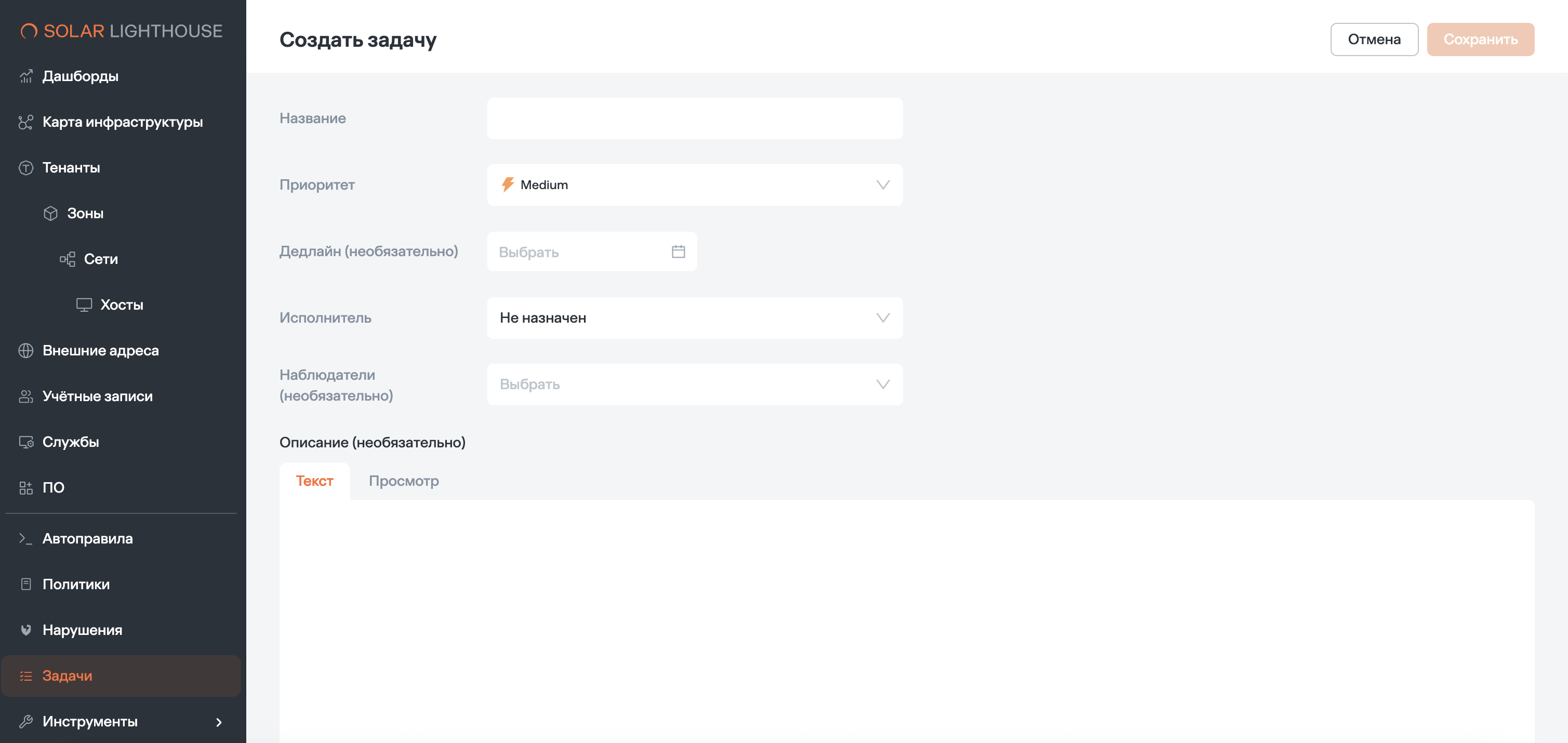Expand the Инструменты submenu arrow
Image resolution: width=1568 pixels, height=743 pixels.
219,722
